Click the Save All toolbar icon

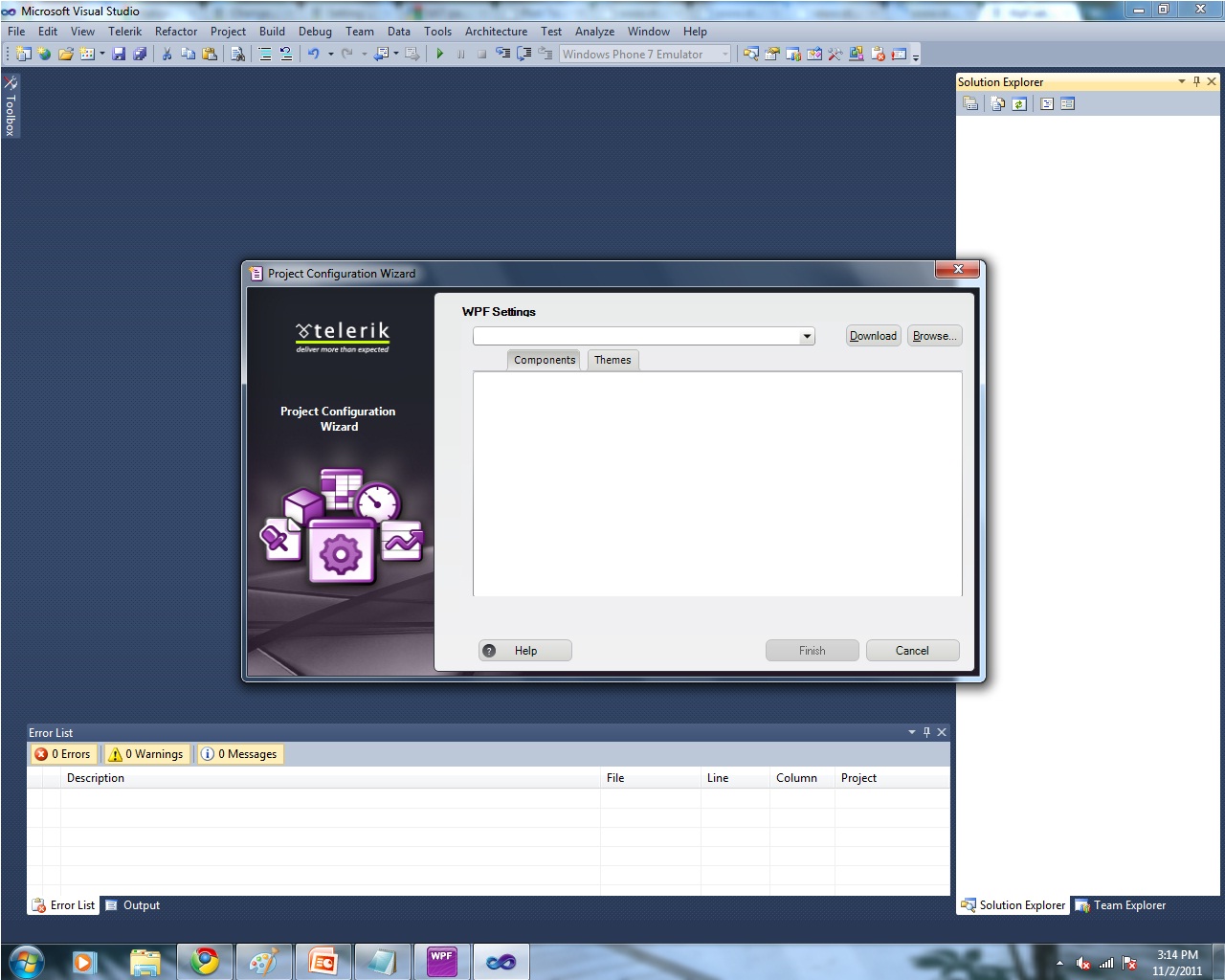(140, 55)
